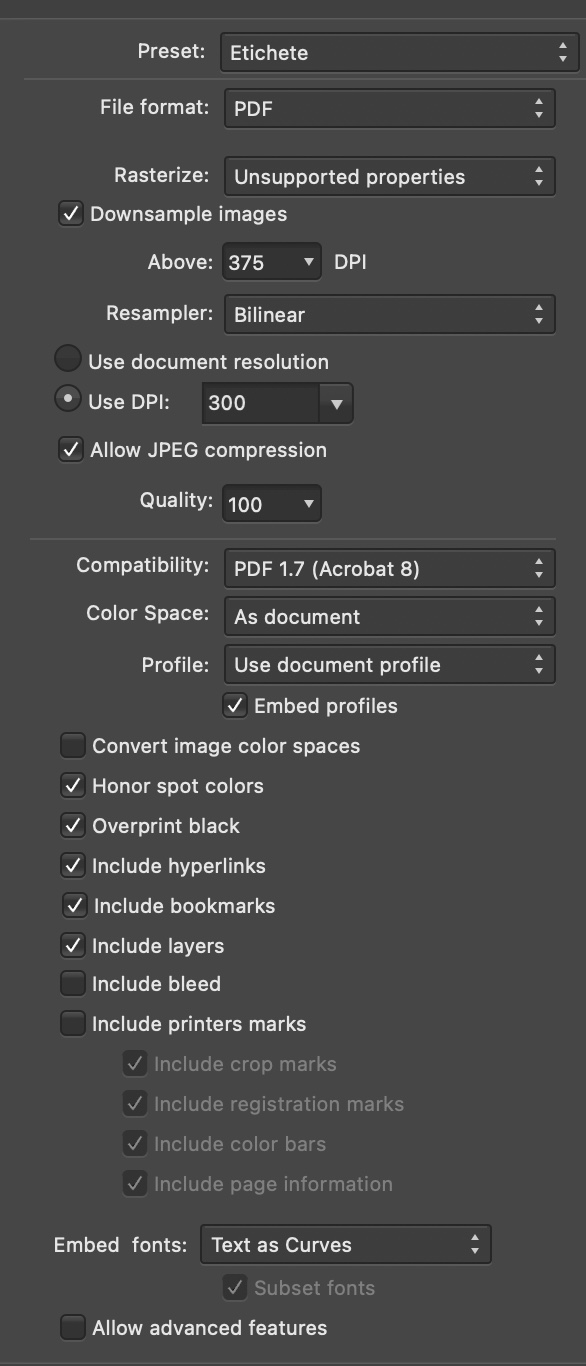Open the File format PDF dropdown
This screenshot has width=586, height=1366.
point(389,108)
